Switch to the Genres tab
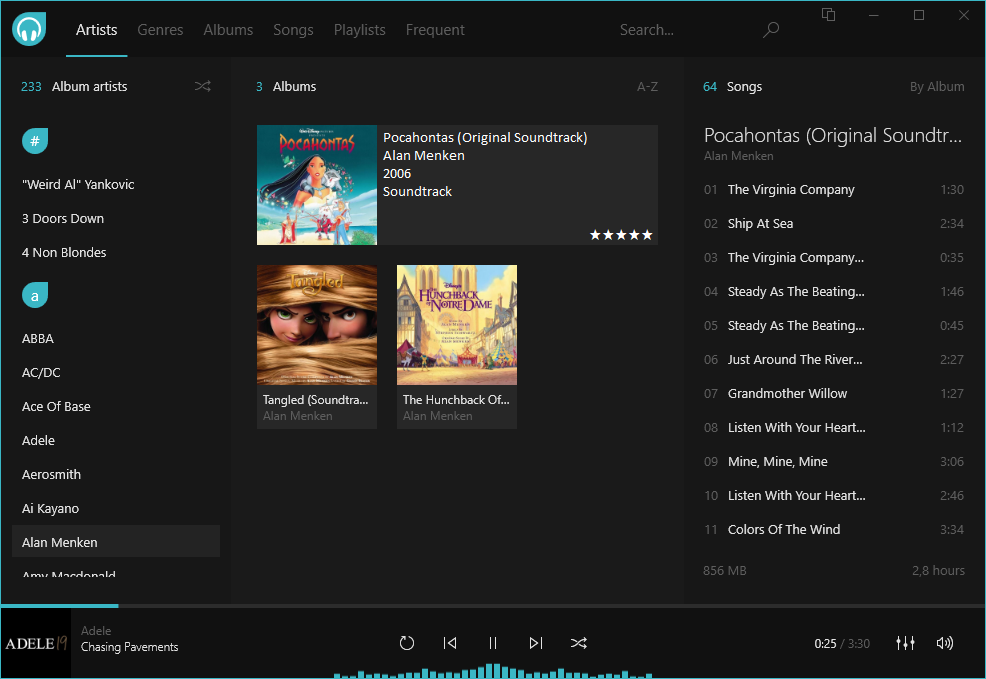986x679 pixels. pos(160,30)
